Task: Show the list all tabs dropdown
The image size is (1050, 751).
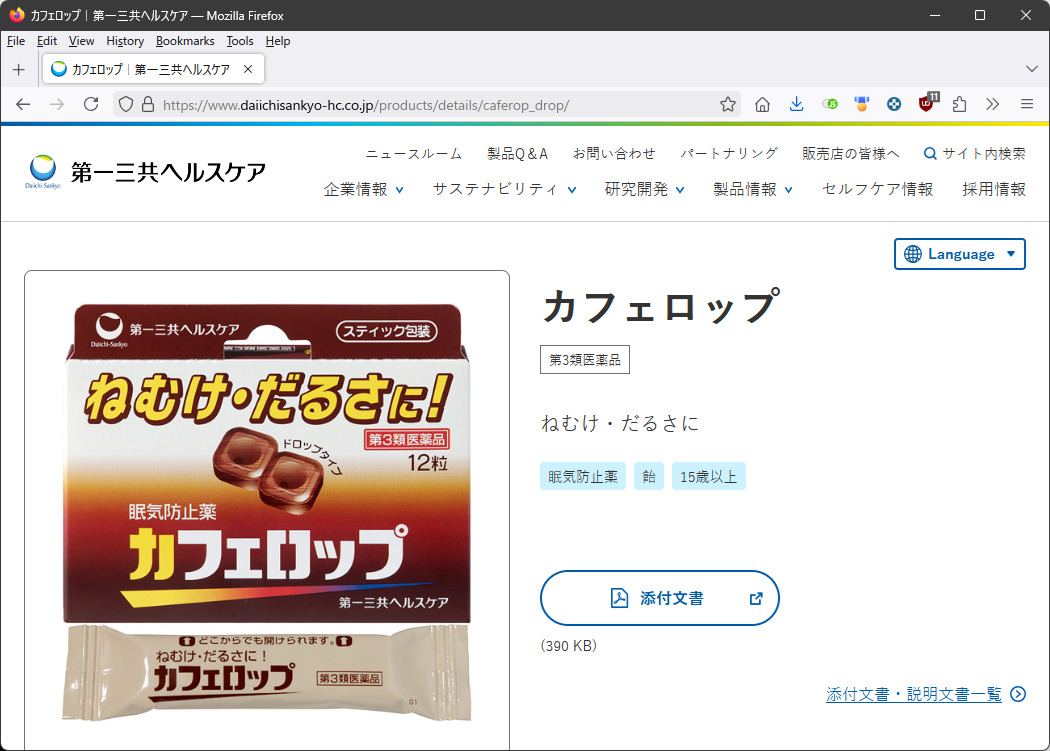Action: tap(1032, 69)
